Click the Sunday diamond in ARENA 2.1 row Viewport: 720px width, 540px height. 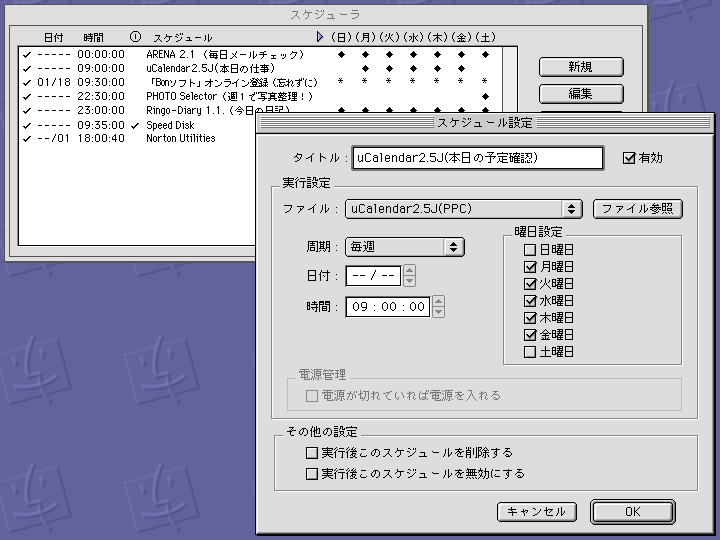click(341, 55)
